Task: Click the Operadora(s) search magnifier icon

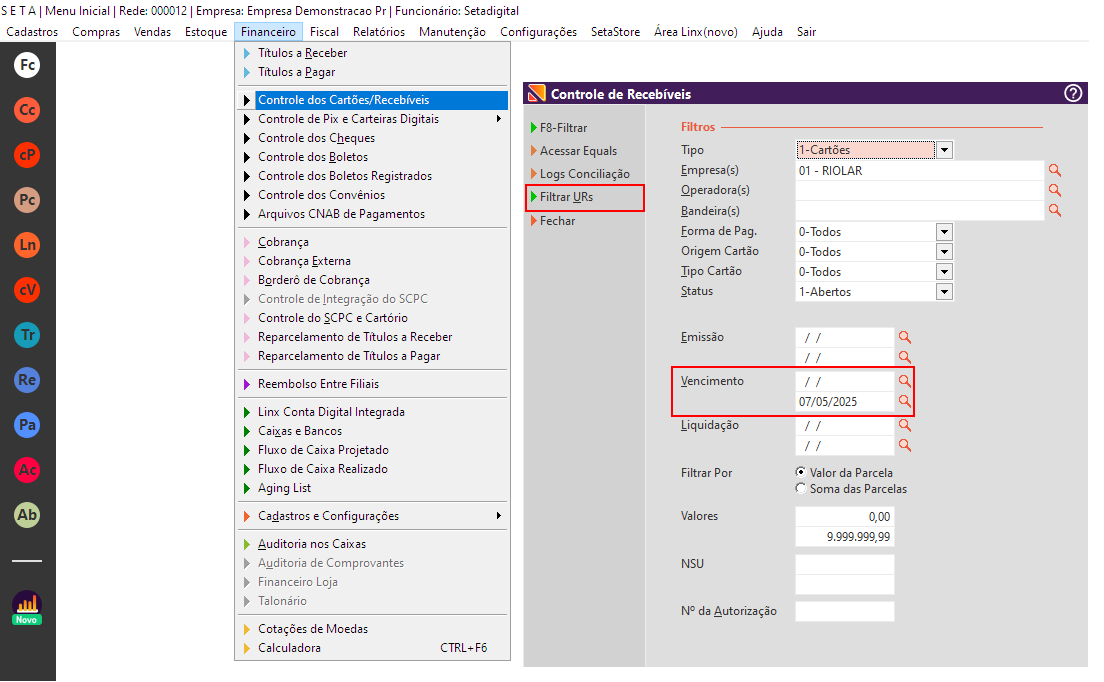Action: pos(1054,190)
